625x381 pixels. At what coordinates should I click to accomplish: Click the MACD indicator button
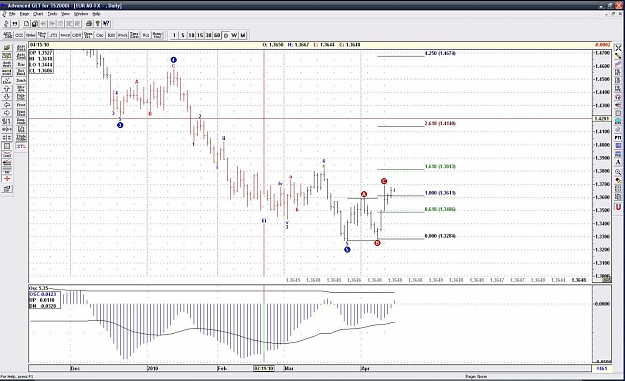pos(65,35)
